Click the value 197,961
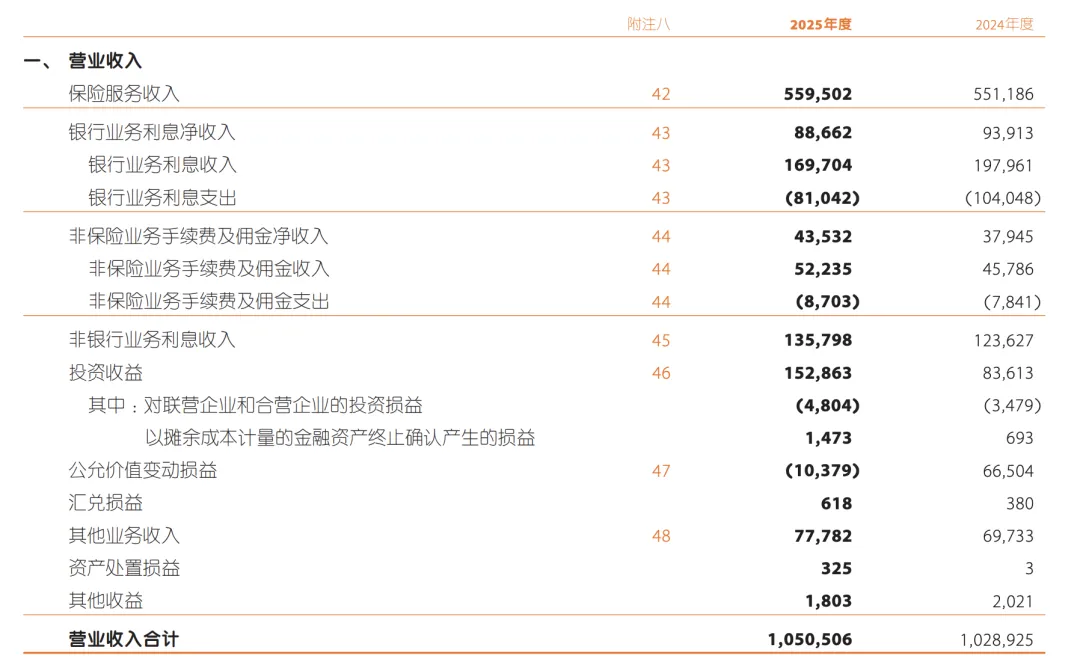 1004,165
